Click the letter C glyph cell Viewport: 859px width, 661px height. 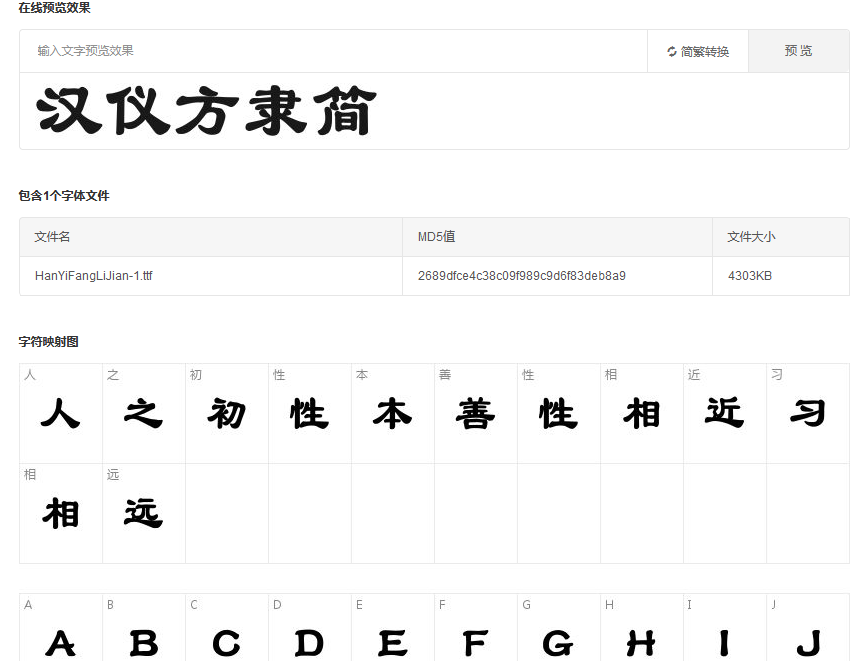(227, 628)
